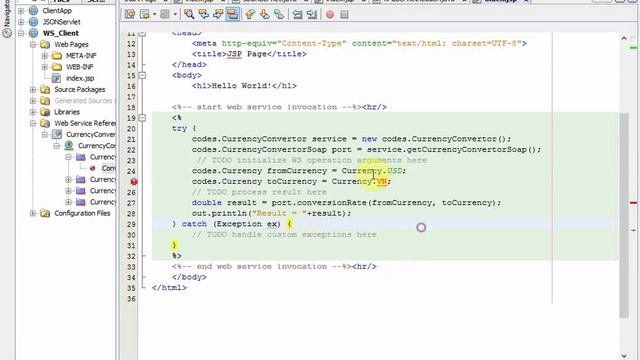Open the Back history dropdown arrow
This screenshot has width=640, height=360.
tap(154, 15)
